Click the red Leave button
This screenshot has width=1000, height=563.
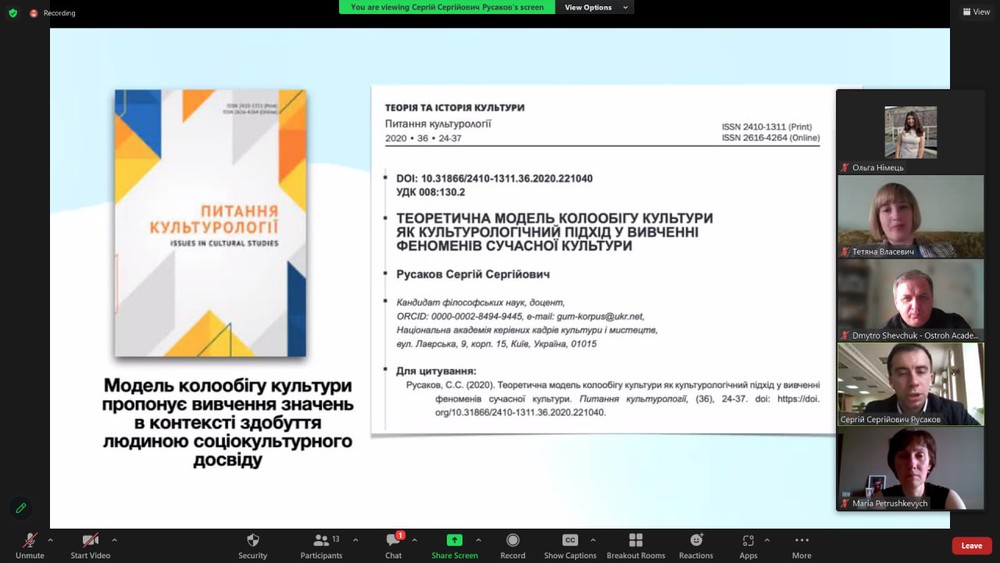point(971,545)
